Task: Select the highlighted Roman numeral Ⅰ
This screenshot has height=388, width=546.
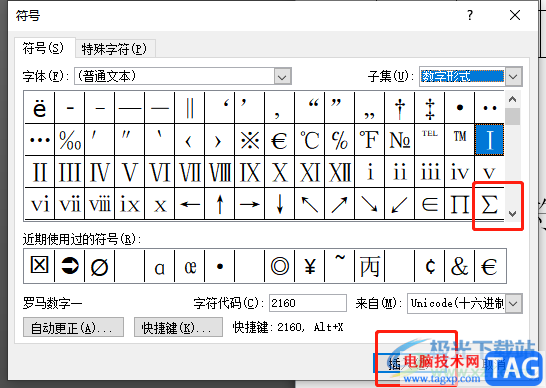Action: tap(489, 140)
